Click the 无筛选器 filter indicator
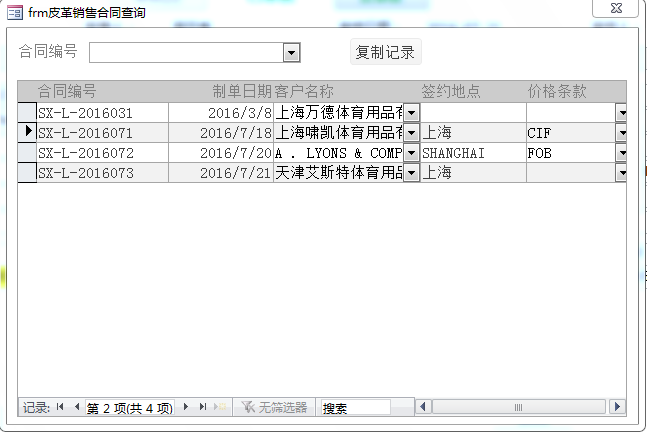The image size is (647, 432). click(x=274, y=407)
